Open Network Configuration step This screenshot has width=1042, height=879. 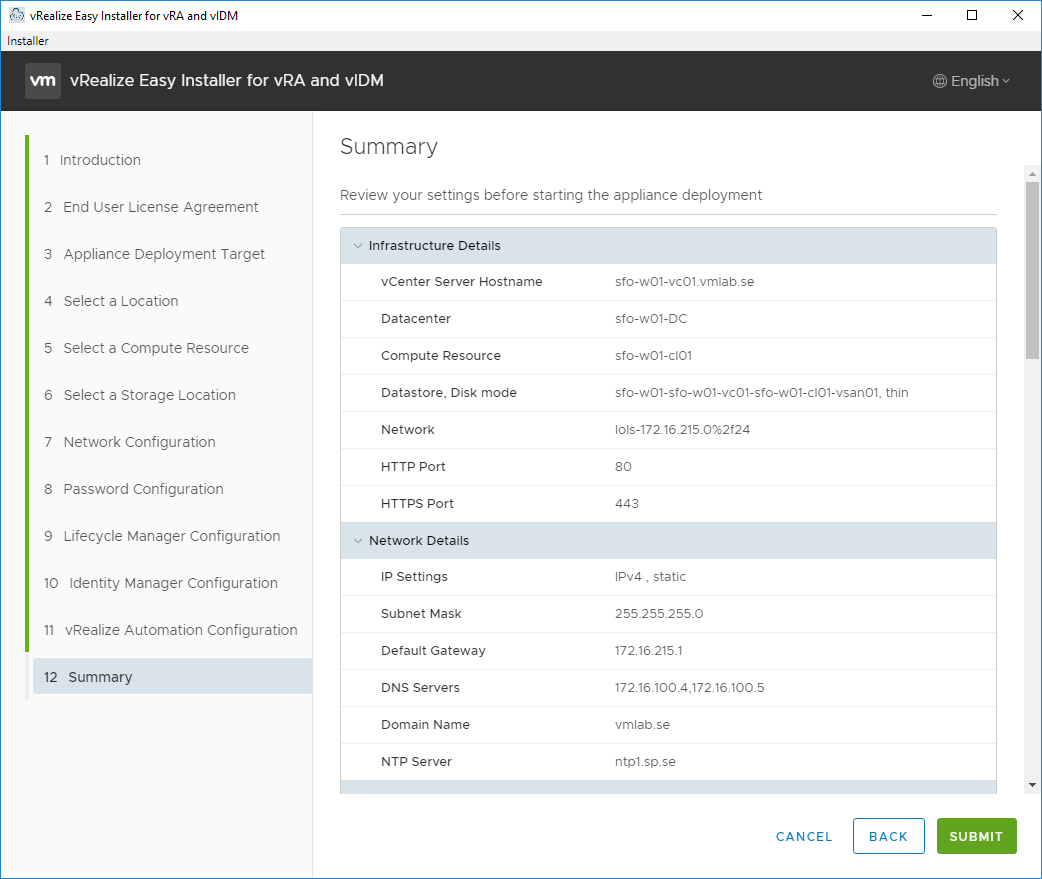130,442
